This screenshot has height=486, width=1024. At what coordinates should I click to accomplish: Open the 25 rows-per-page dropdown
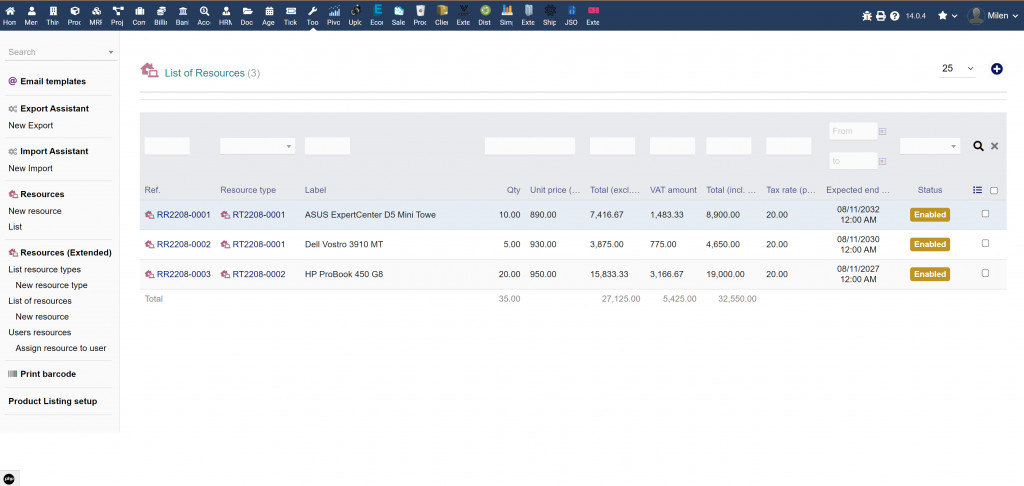[x=957, y=69]
